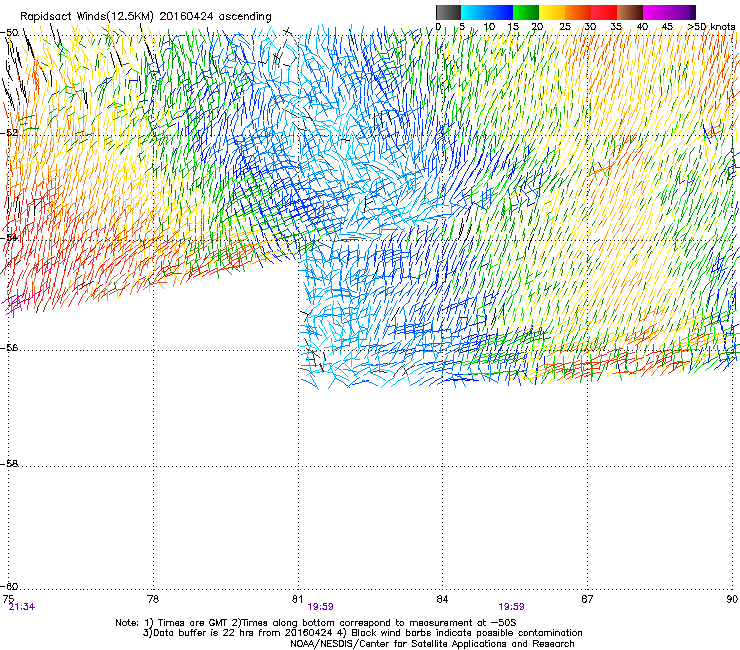This screenshot has width=740, height=650.
Task: Click the '-50' latitude axis label
Action: coord(9,33)
